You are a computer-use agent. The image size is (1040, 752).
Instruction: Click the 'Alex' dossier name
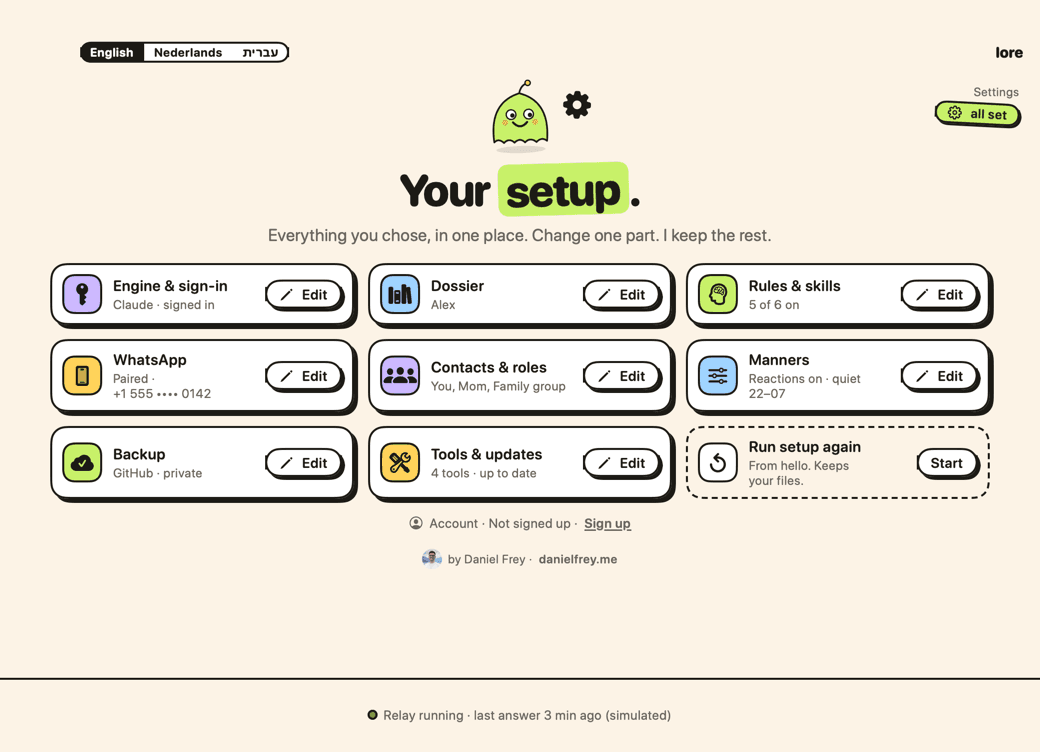pos(443,305)
